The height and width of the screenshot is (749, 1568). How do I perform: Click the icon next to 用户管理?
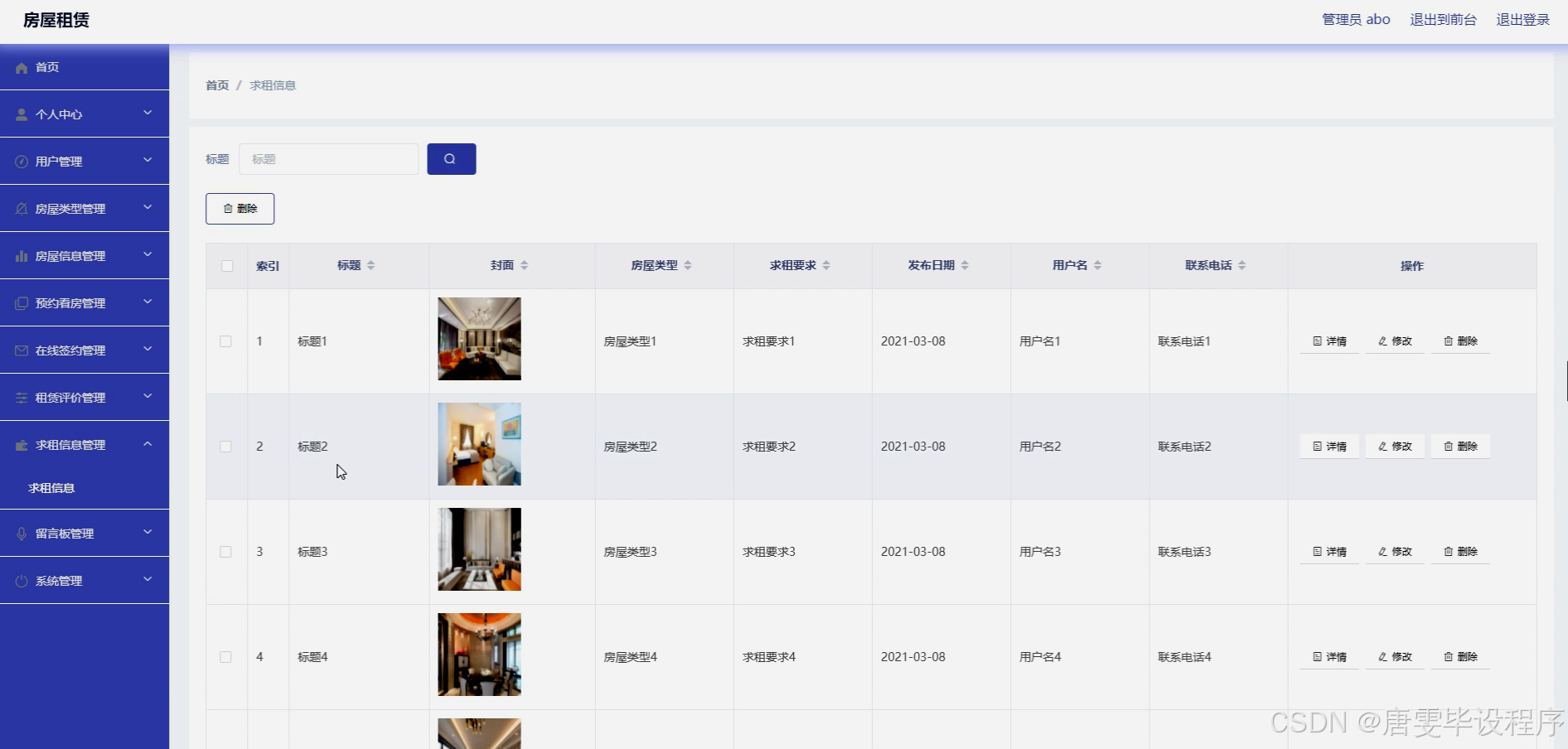[22, 162]
